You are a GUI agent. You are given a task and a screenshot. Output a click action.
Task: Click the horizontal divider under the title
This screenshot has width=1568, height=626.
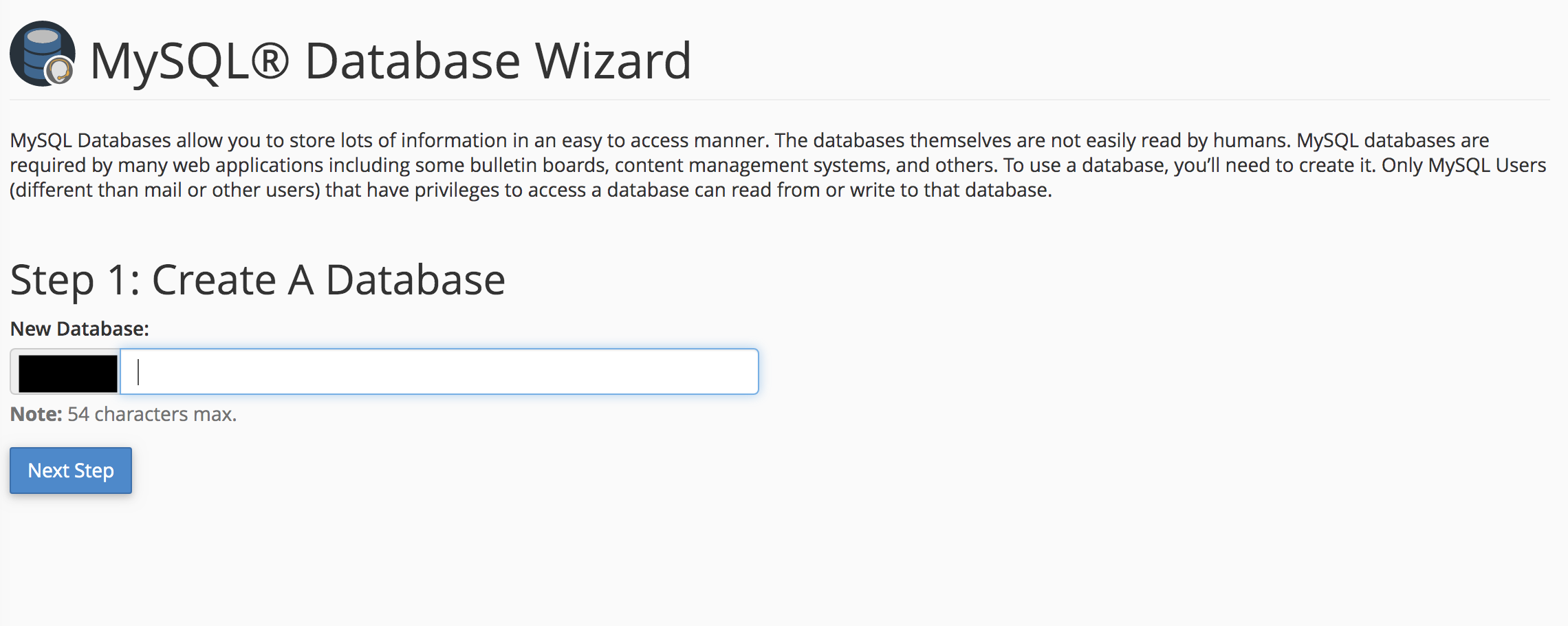pos(780,100)
